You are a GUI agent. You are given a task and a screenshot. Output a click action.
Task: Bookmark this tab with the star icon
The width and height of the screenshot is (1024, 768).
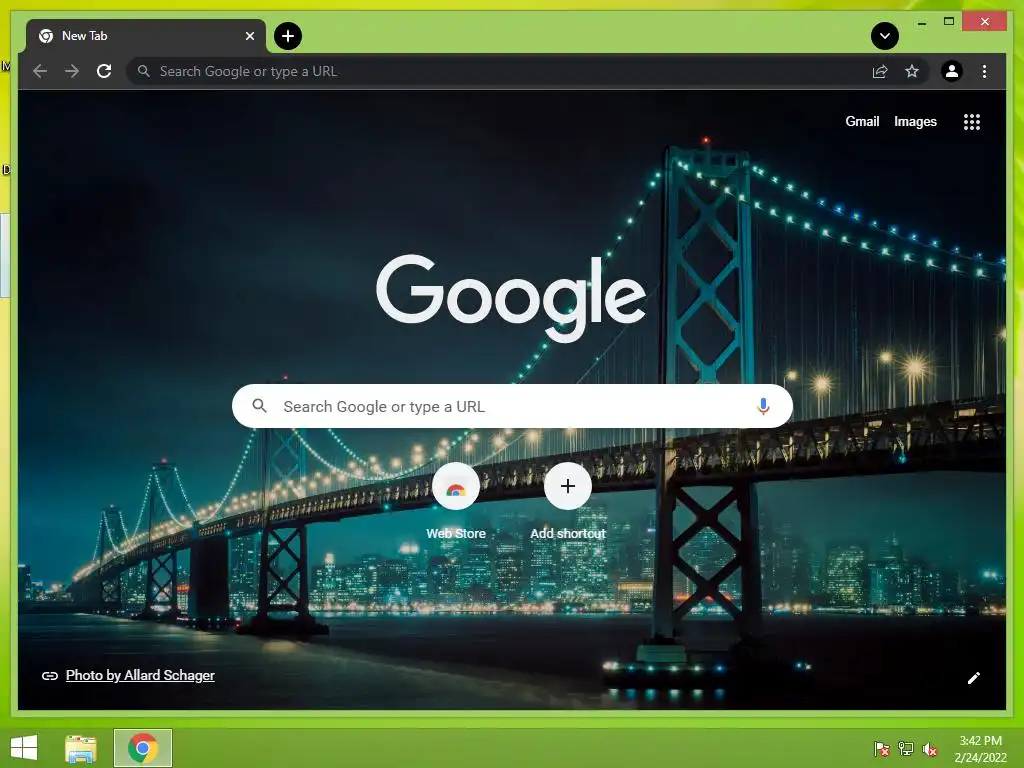912,71
